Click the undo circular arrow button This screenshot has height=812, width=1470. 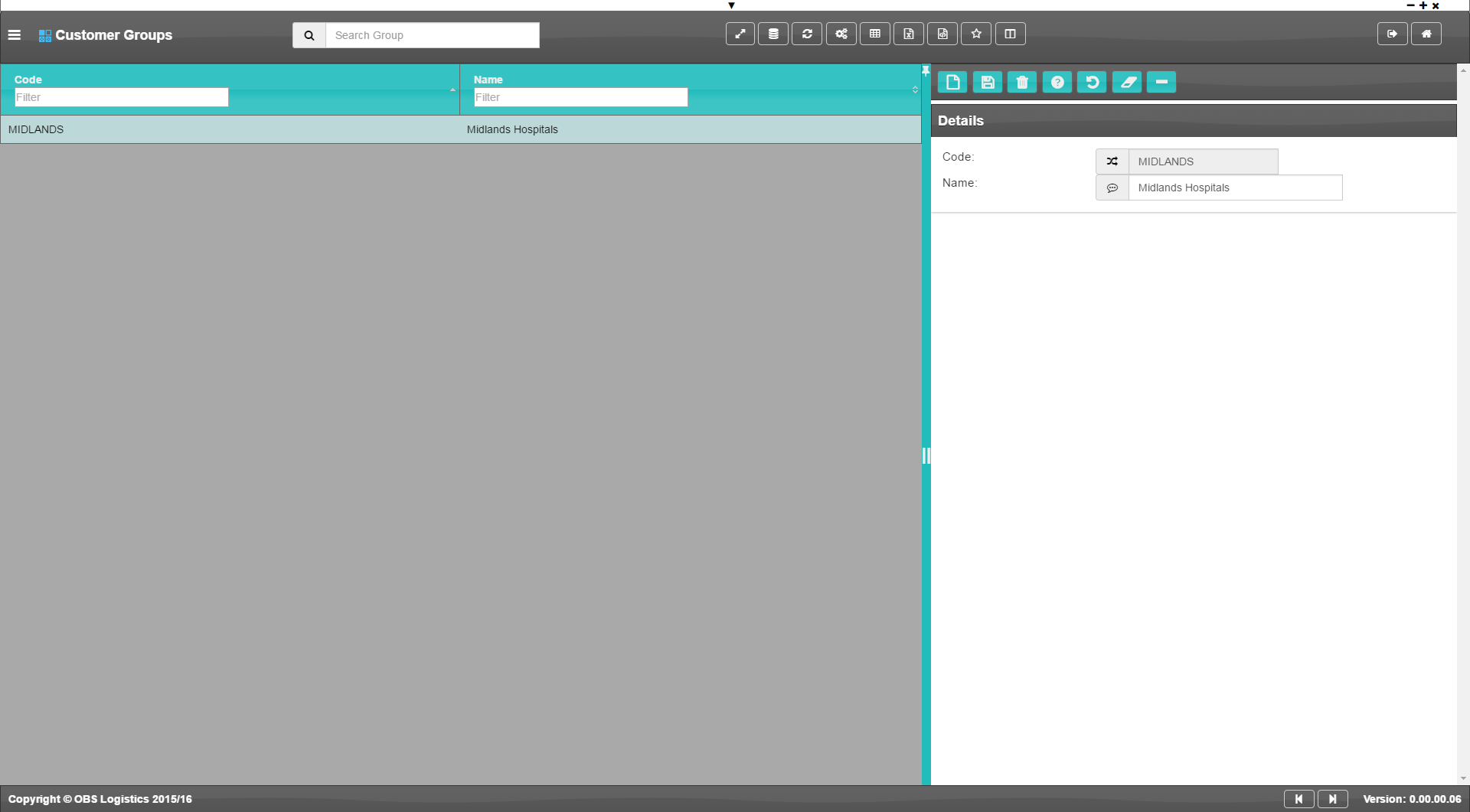click(x=1092, y=82)
